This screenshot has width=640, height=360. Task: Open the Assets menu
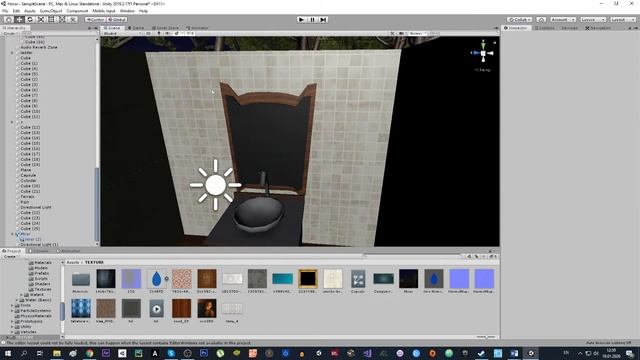(29, 11)
